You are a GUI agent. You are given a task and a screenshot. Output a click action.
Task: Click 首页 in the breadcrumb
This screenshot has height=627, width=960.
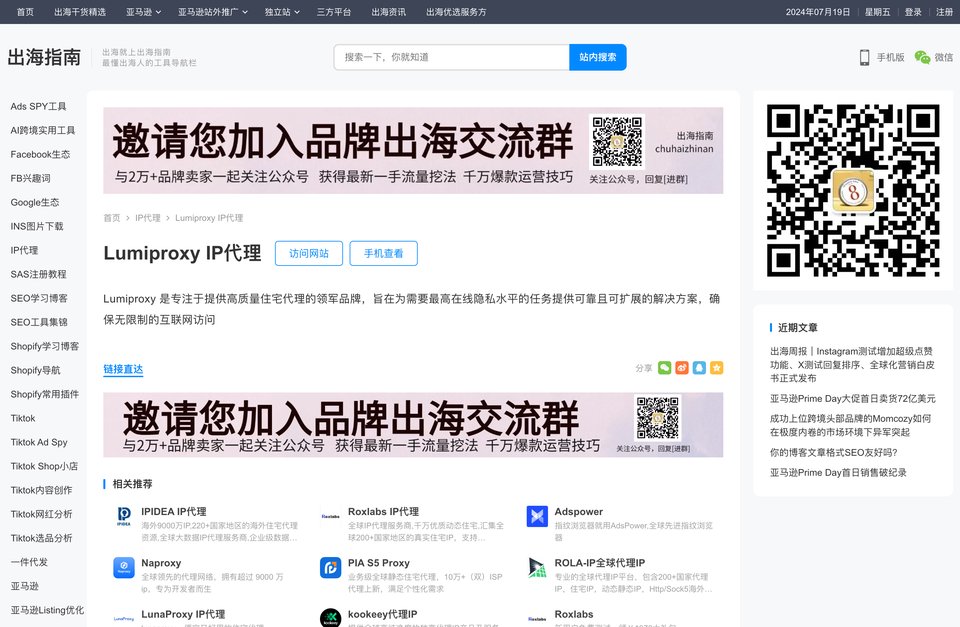[112, 218]
